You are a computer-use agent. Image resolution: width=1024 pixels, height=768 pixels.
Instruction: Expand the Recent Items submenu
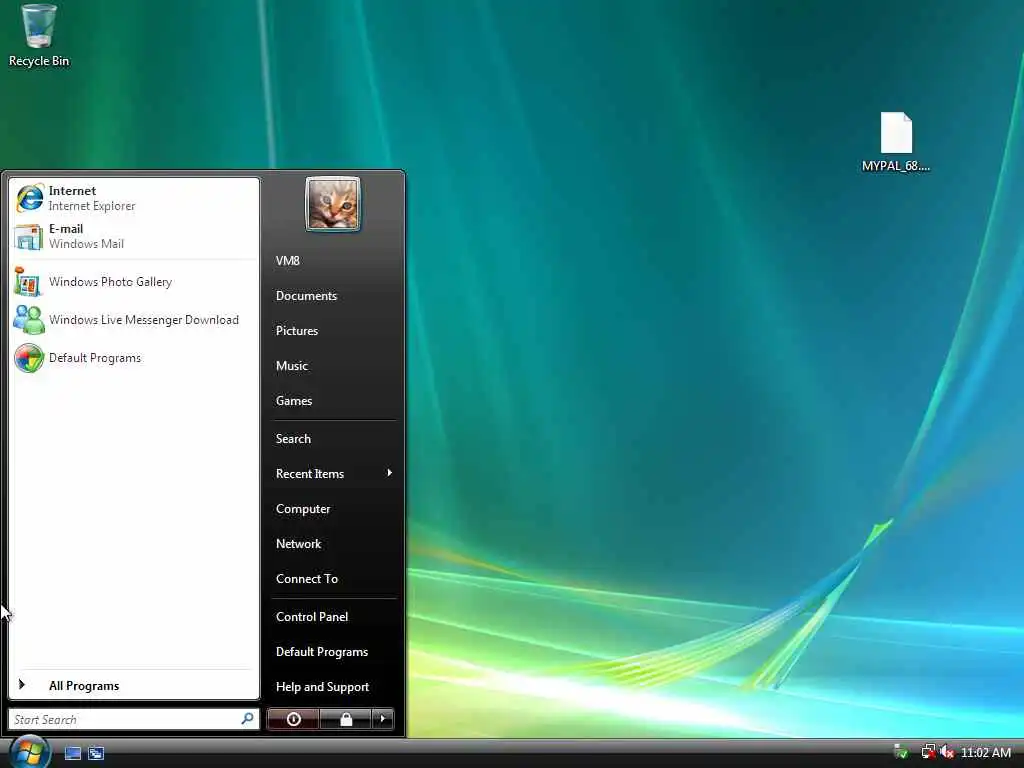tap(333, 473)
